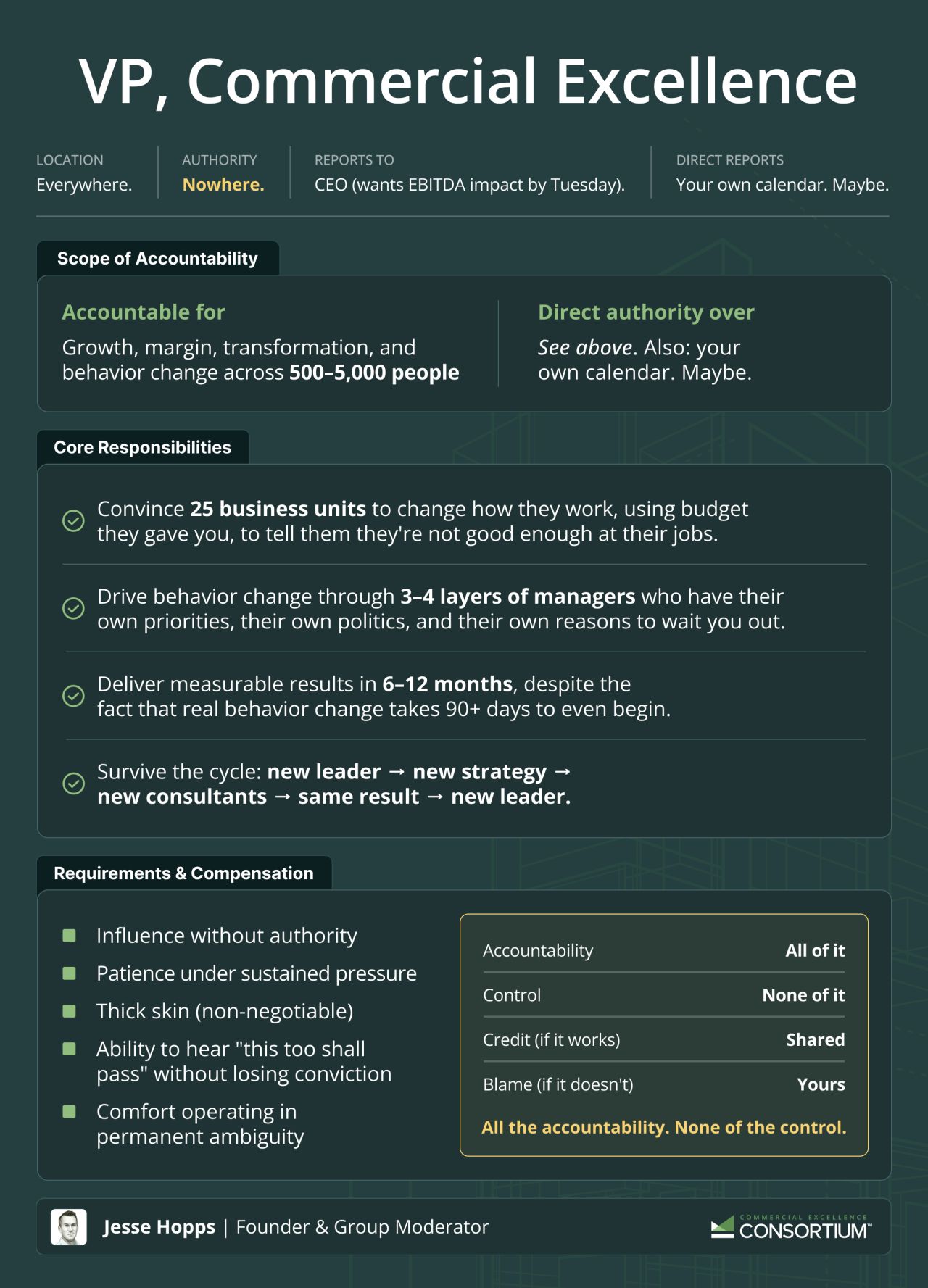Click the checkmark icon next to '3–4 layers of managers'

coord(73,608)
